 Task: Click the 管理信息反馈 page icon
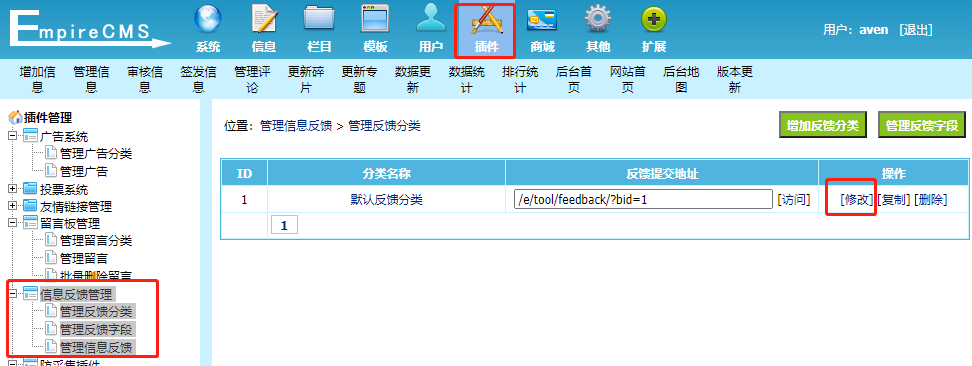(51, 347)
